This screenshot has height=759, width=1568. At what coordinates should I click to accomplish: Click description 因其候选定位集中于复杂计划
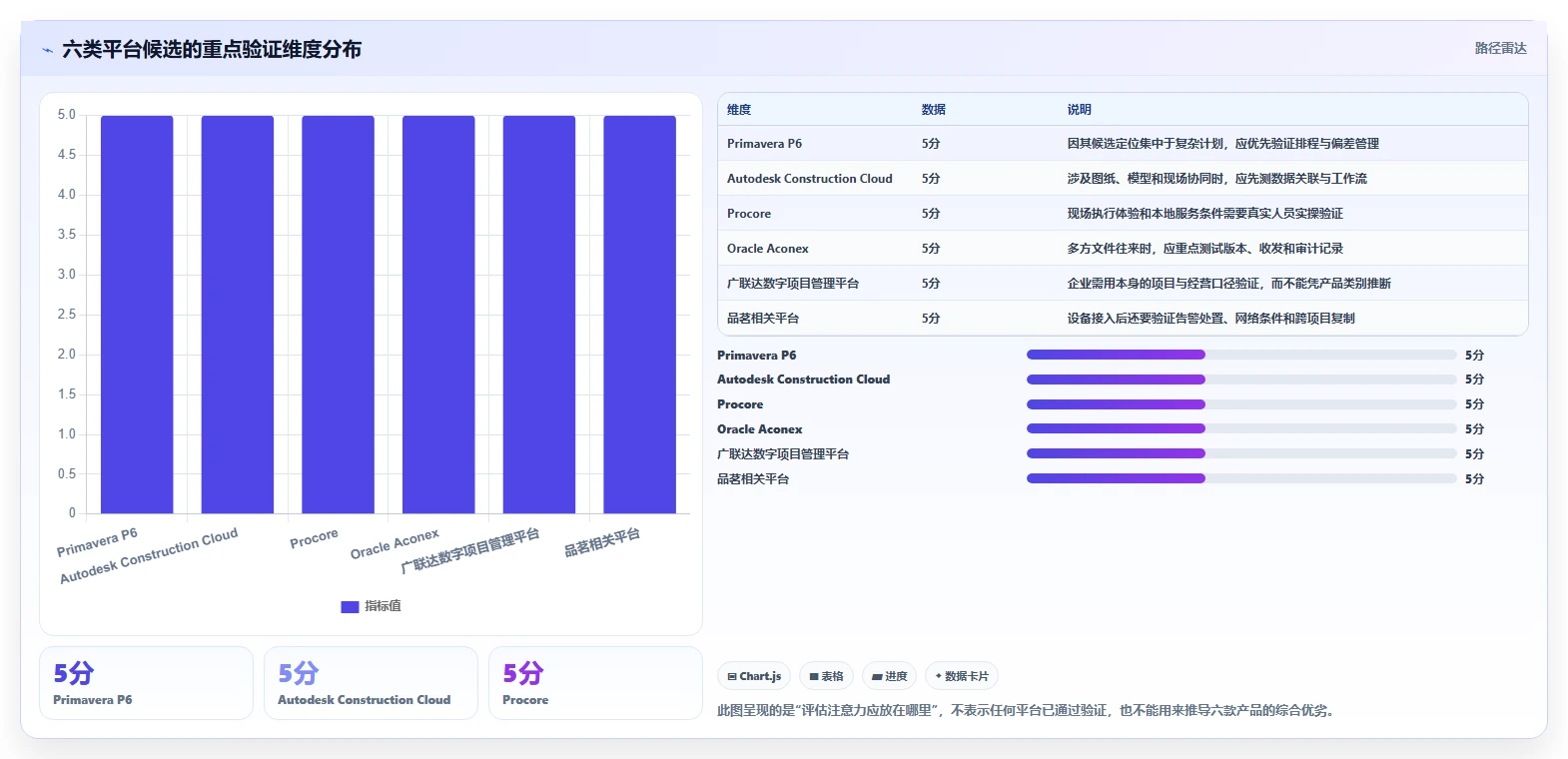tap(1222, 144)
